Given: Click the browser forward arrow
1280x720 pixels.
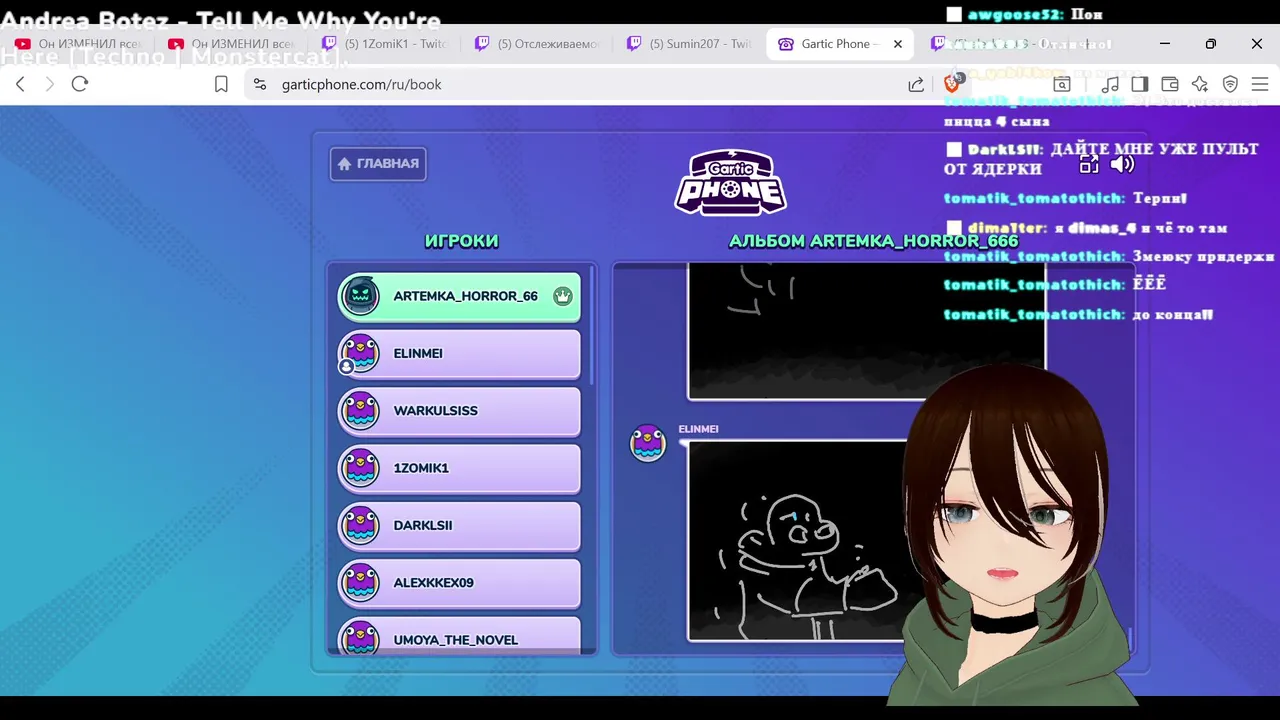Looking at the screenshot, I should click(50, 85).
